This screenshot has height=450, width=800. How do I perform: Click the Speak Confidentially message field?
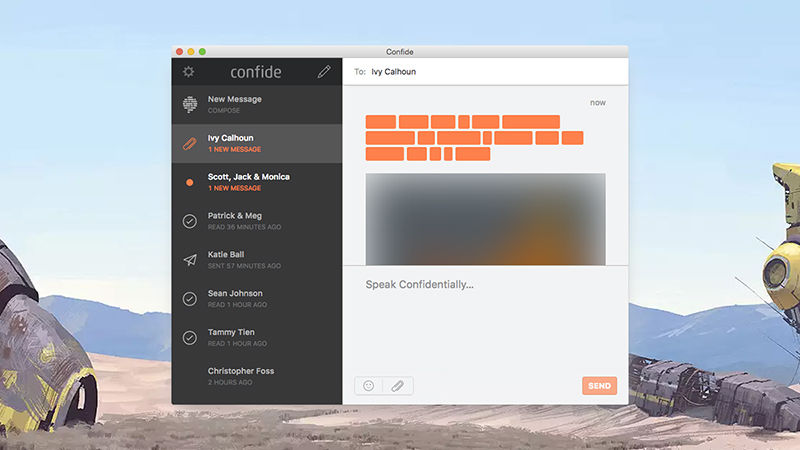(485, 319)
